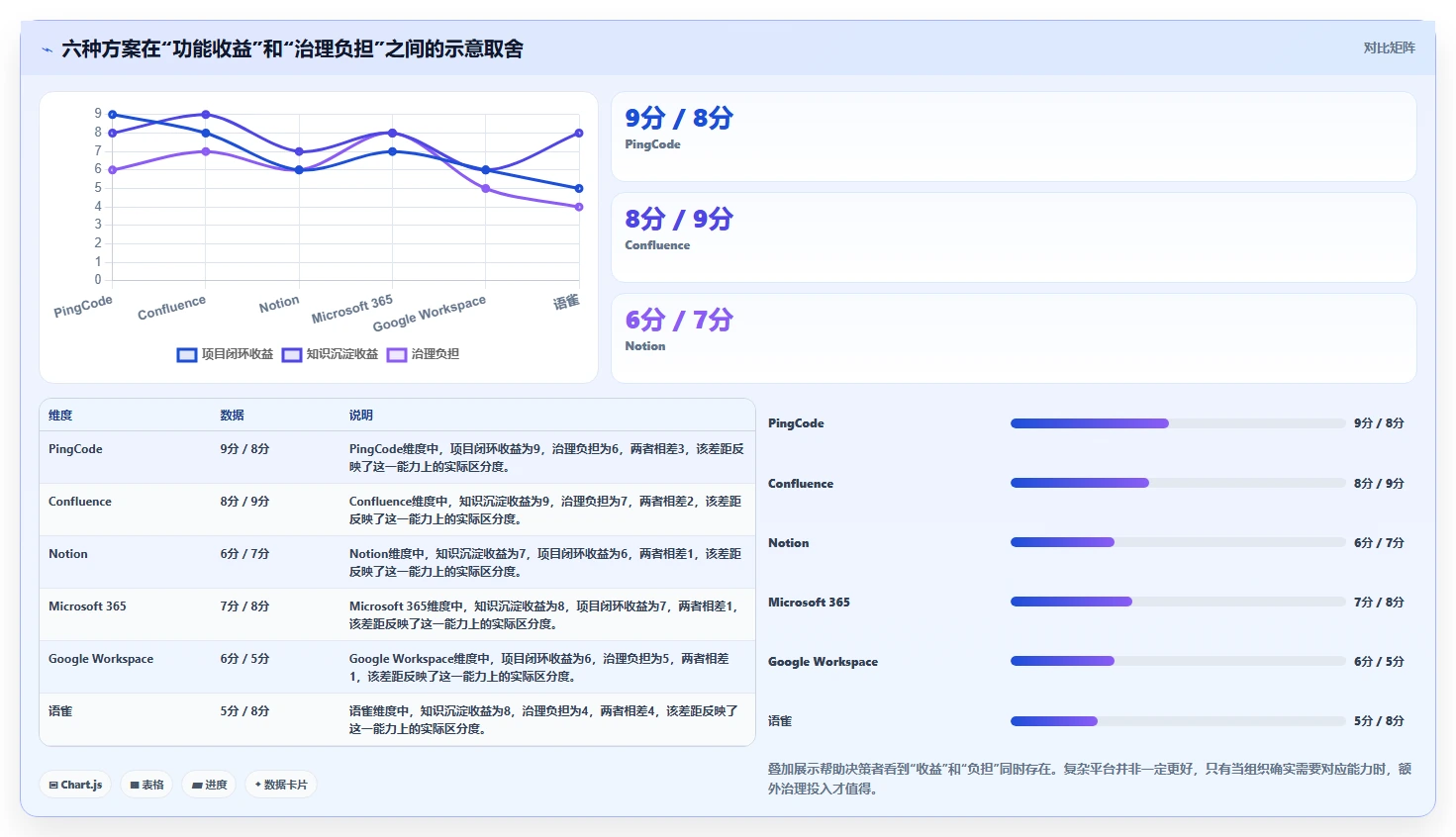Viewport: 1456px width, 837px height.
Task: Open the Notion 6分 / 7分 data card
Action: pos(1014,338)
